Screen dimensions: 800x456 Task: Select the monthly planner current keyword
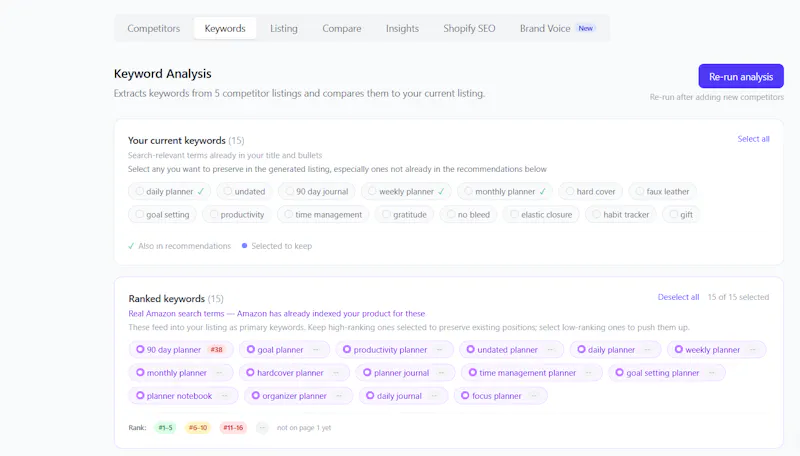505,191
